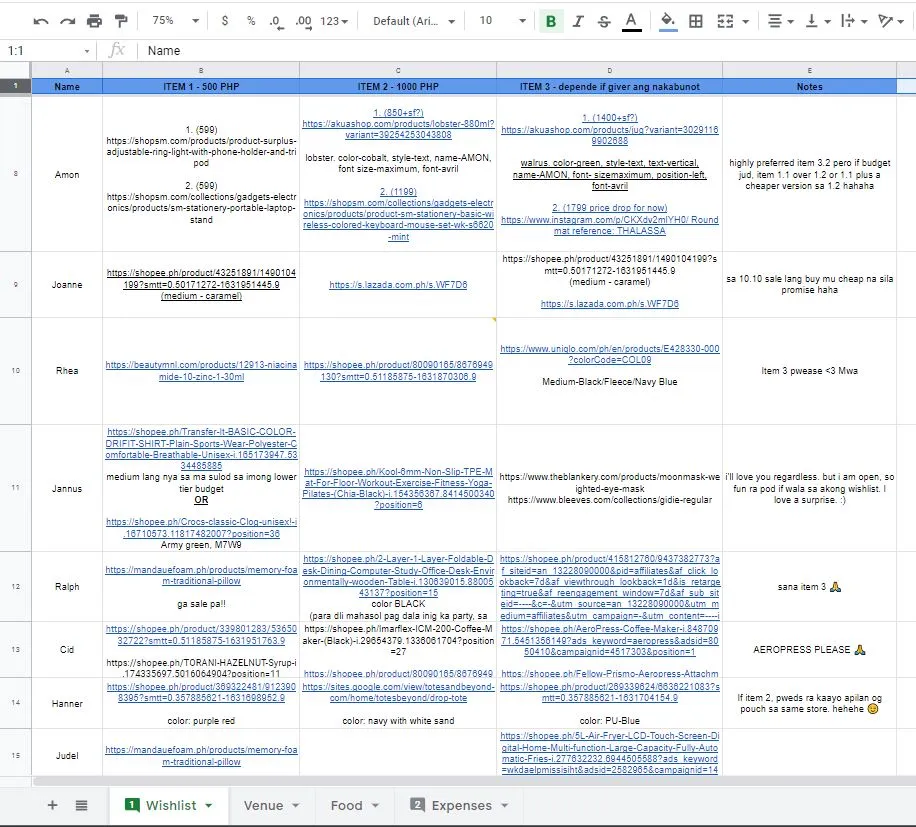Open Venue tab options arrow
916x827 pixels.
coord(296,805)
